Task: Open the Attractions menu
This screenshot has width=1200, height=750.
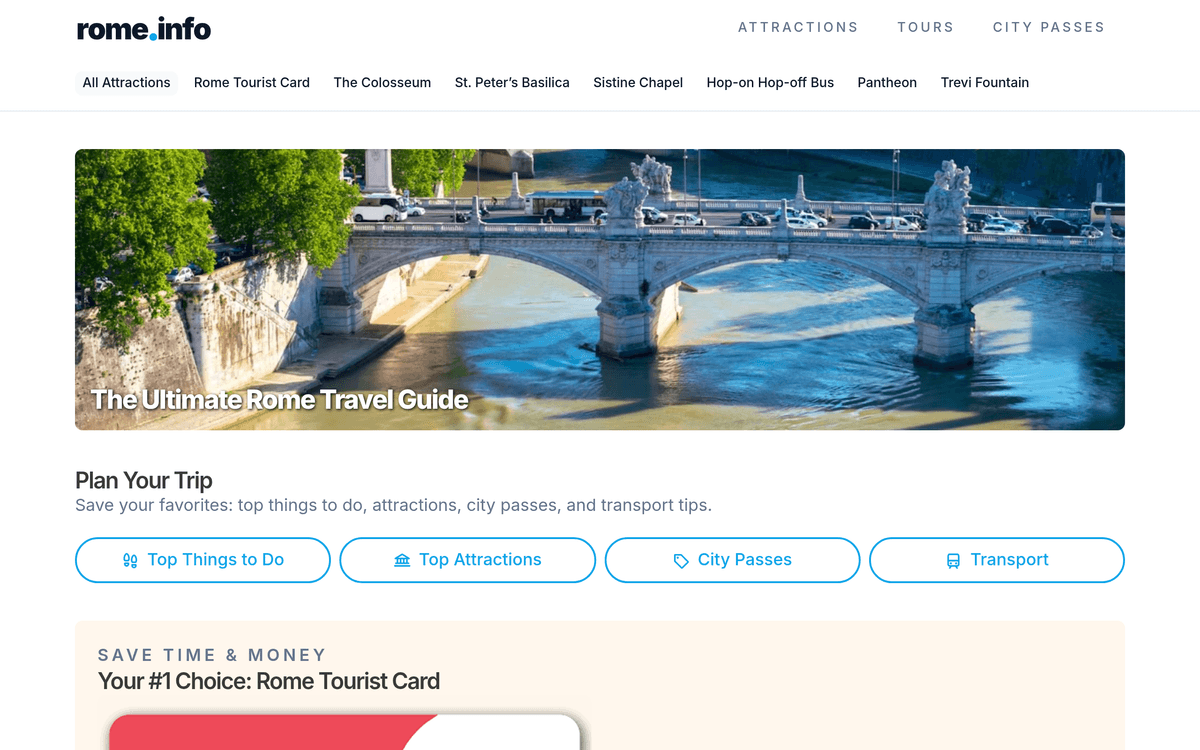Action: coord(798,27)
